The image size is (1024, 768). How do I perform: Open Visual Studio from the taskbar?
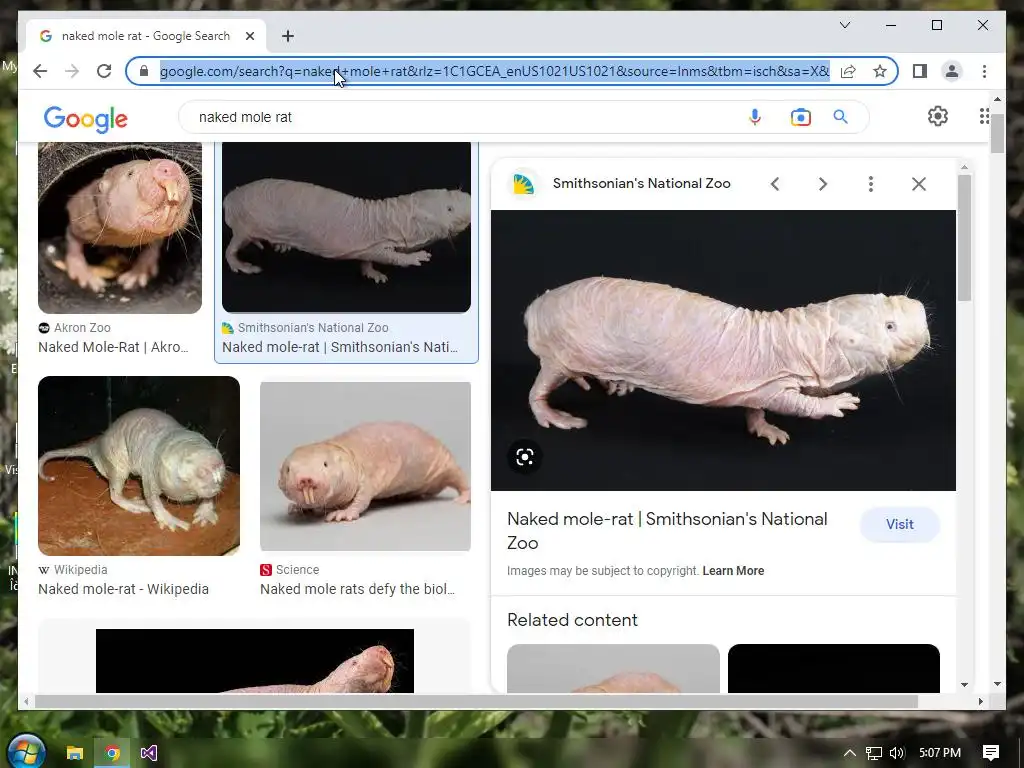click(148, 753)
